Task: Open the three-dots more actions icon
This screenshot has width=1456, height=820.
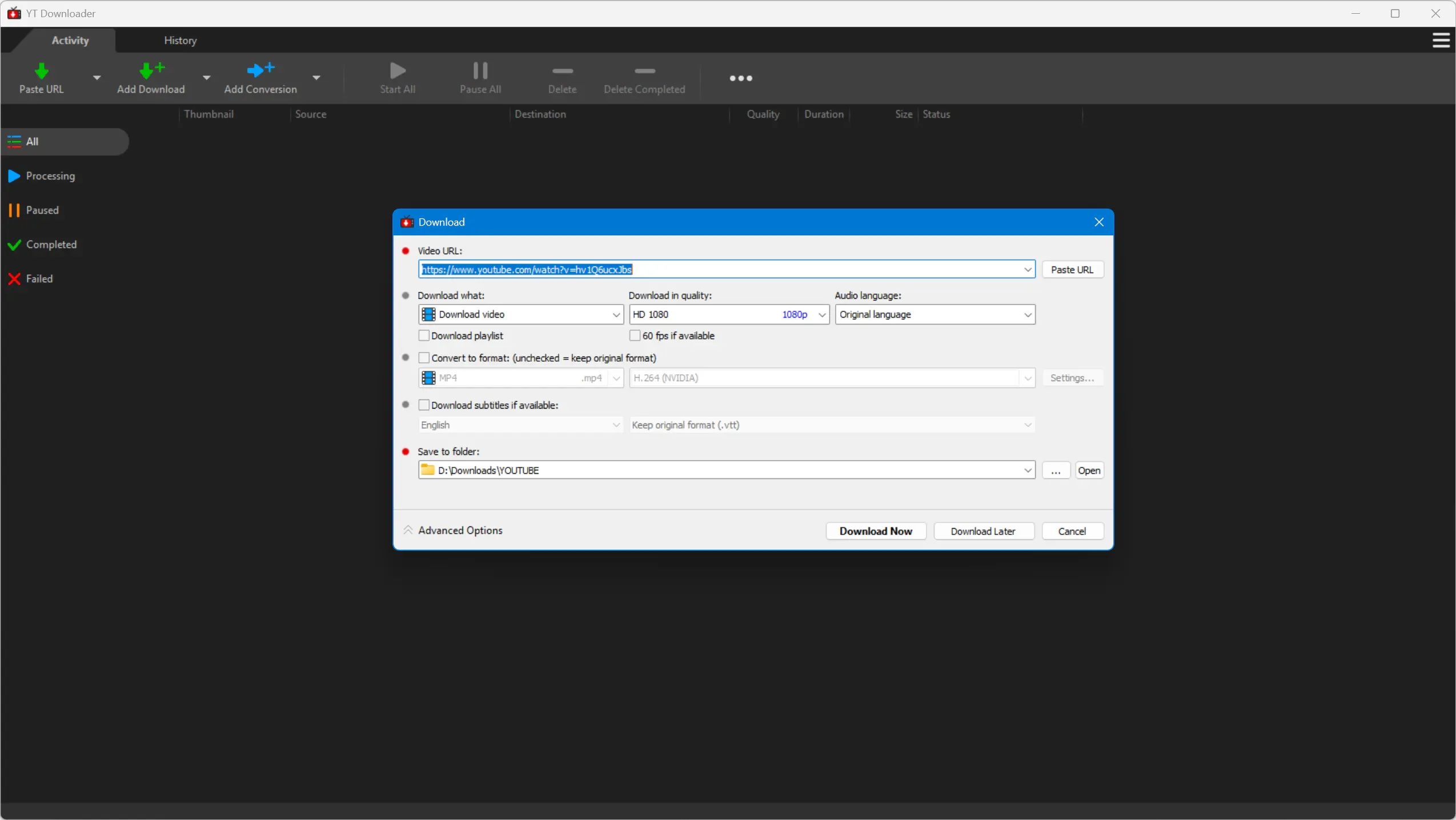Action: tap(740, 78)
